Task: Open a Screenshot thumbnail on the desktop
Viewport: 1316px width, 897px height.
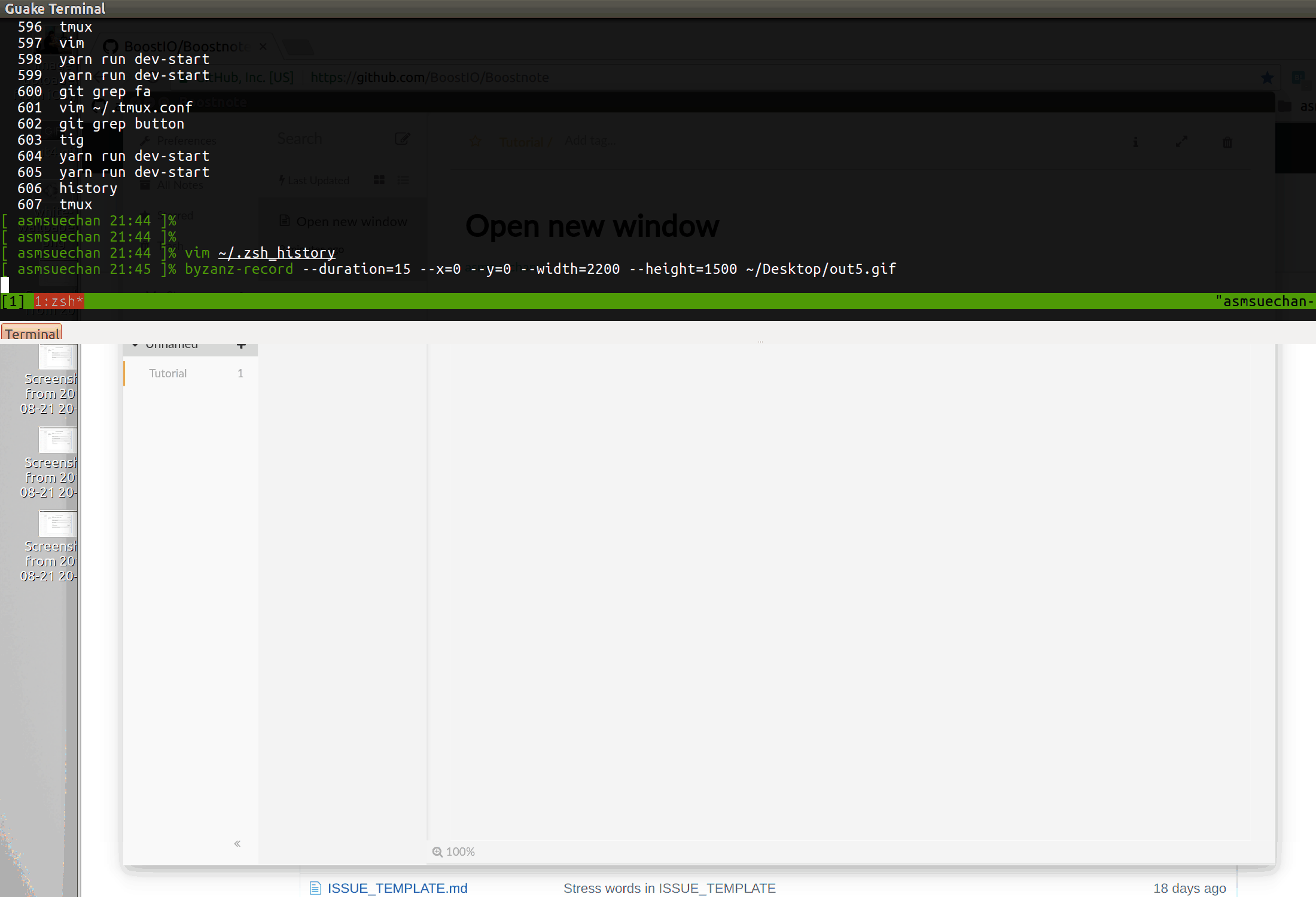Action: point(57,356)
